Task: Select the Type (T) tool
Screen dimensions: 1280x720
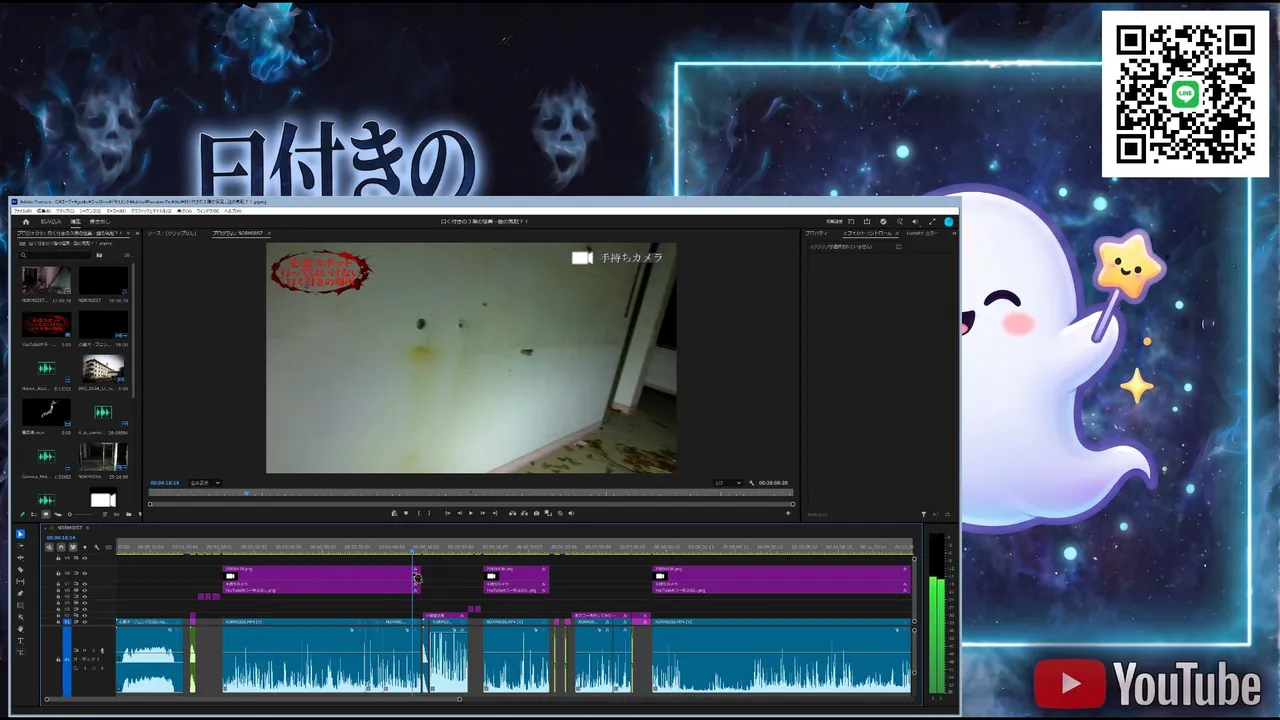Action: [x=20, y=640]
